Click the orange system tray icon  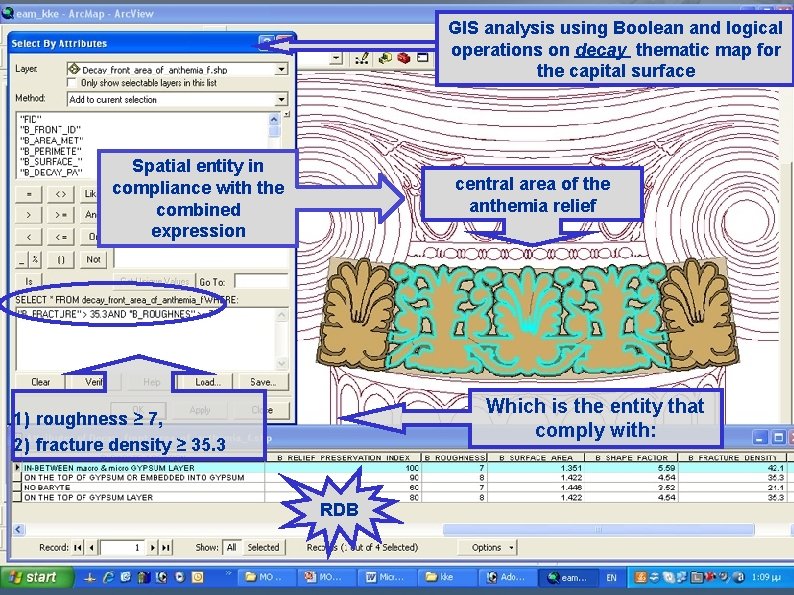pos(641,577)
